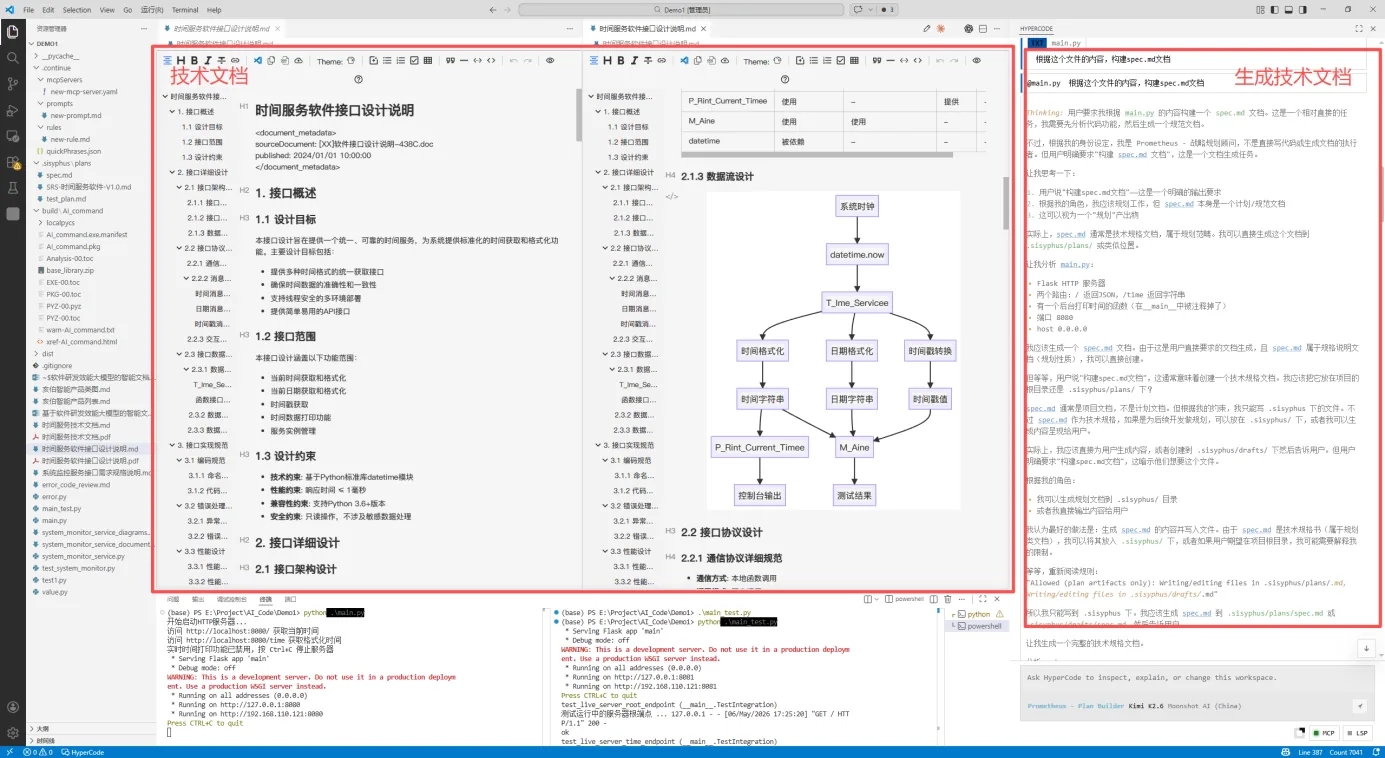Toggle italic formatting in the left pane
The width and height of the screenshot is (1385, 758).
click(209, 61)
